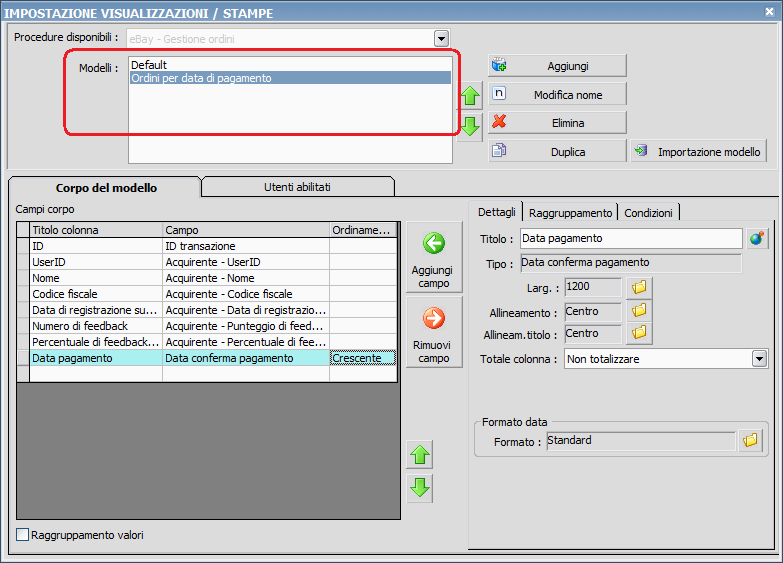This screenshot has height=563, width=783.
Task: Open the Raggruppamento tab
Action: [x=570, y=213]
